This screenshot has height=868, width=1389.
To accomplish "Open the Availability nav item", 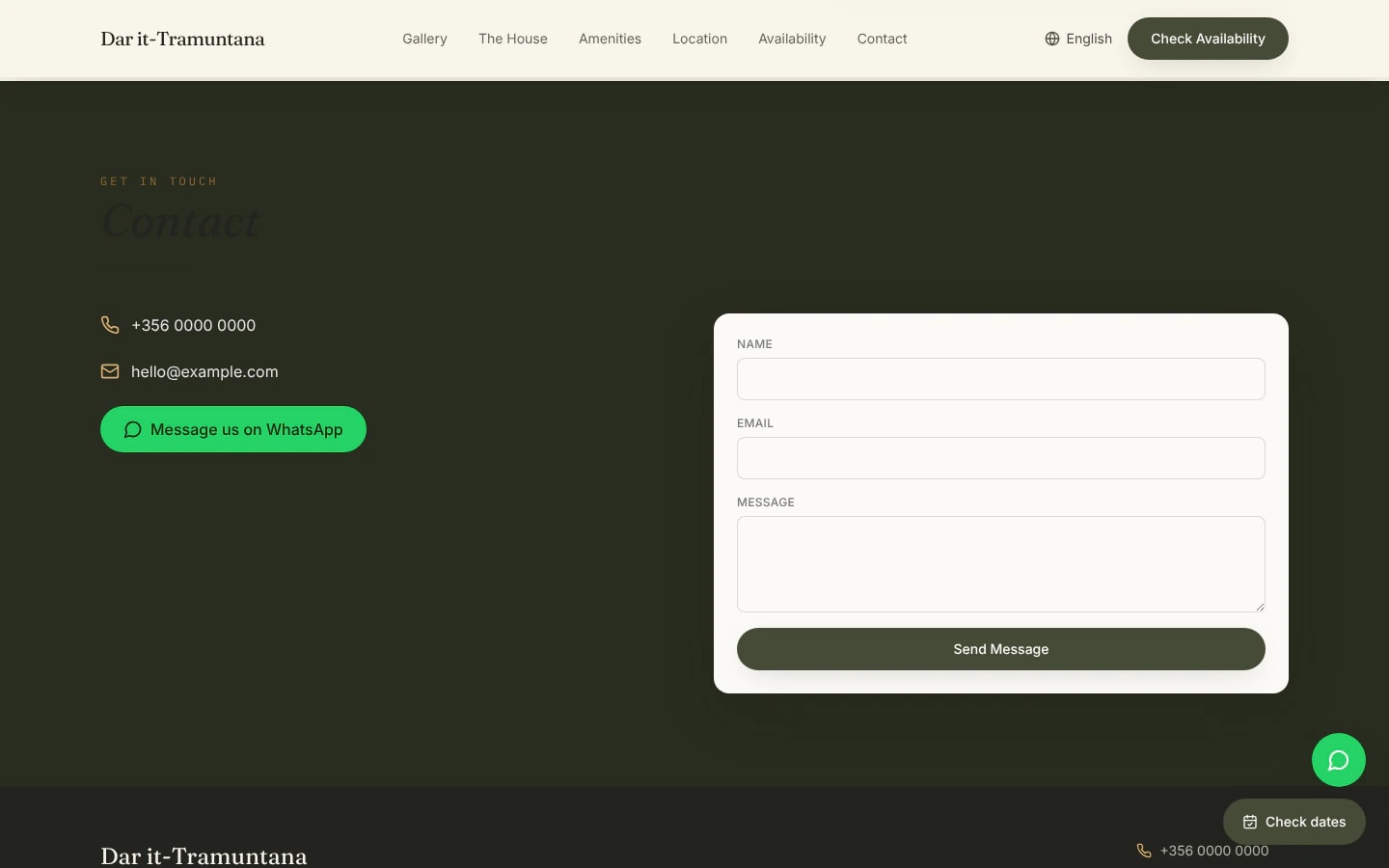I will 792,39.
